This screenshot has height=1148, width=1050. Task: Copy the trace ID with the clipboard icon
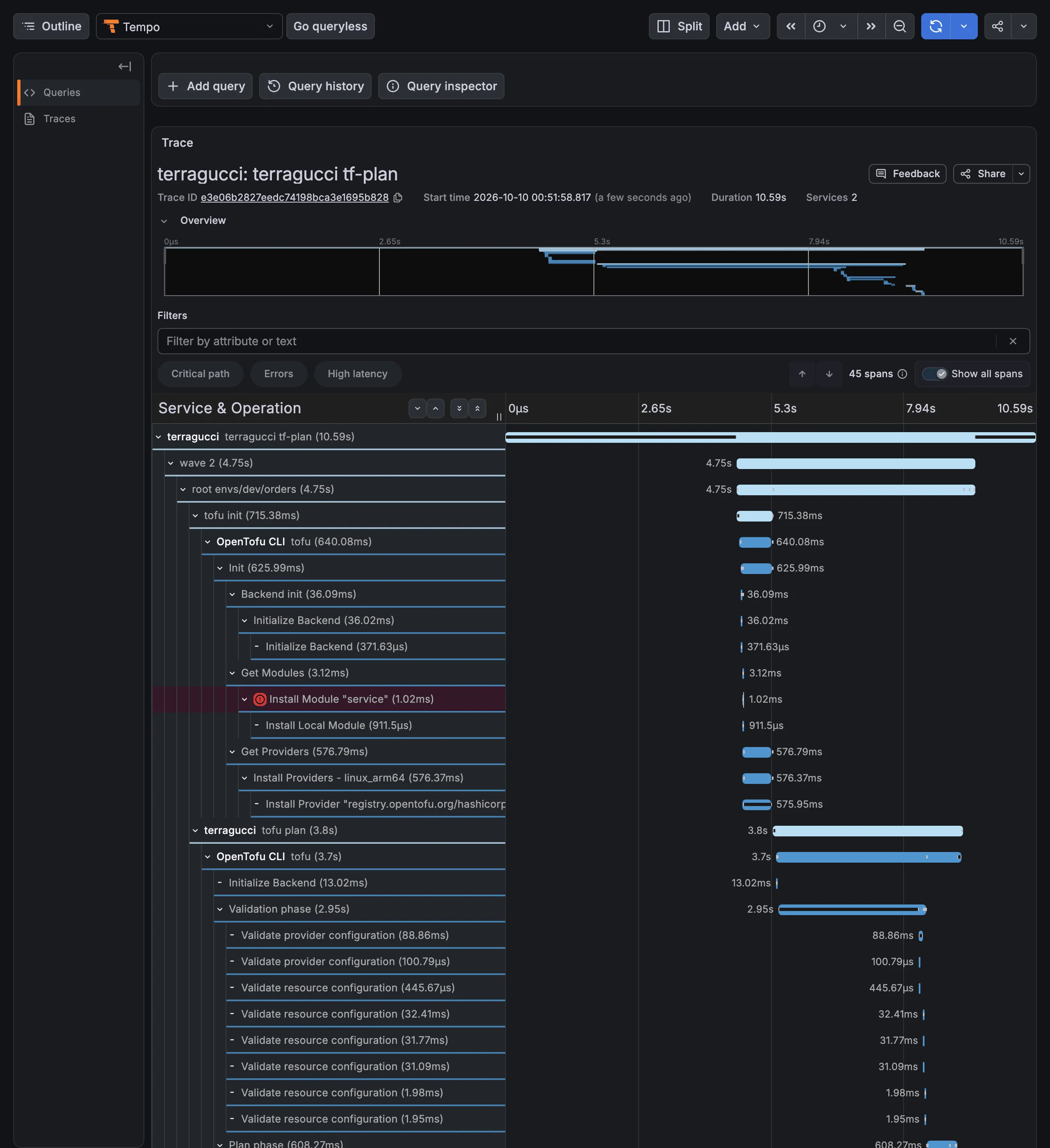click(x=398, y=198)
